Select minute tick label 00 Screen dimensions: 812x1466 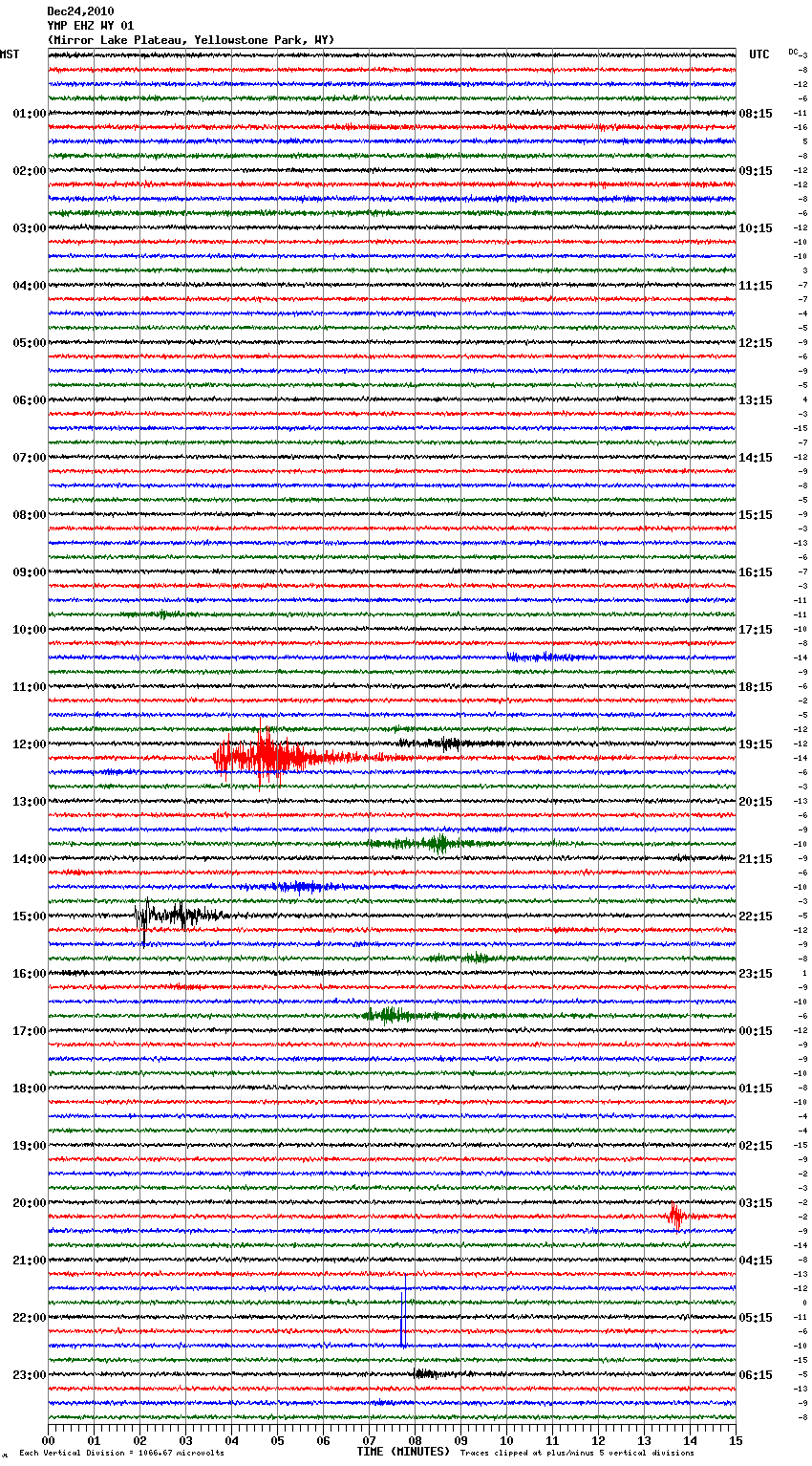(x=48, y=1440)
